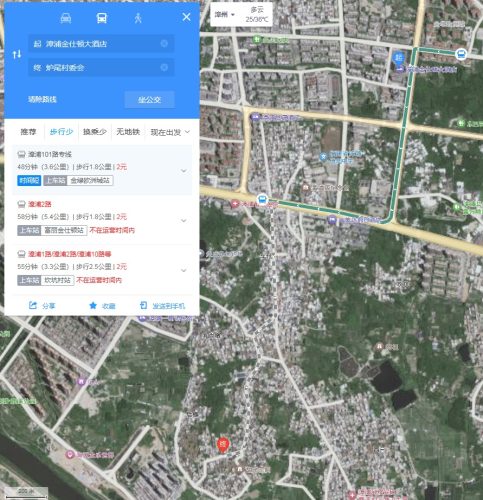Choose the walking route mode icon
Image resolution: width=483 pixels, height=500 pixels.
[138, 18]
